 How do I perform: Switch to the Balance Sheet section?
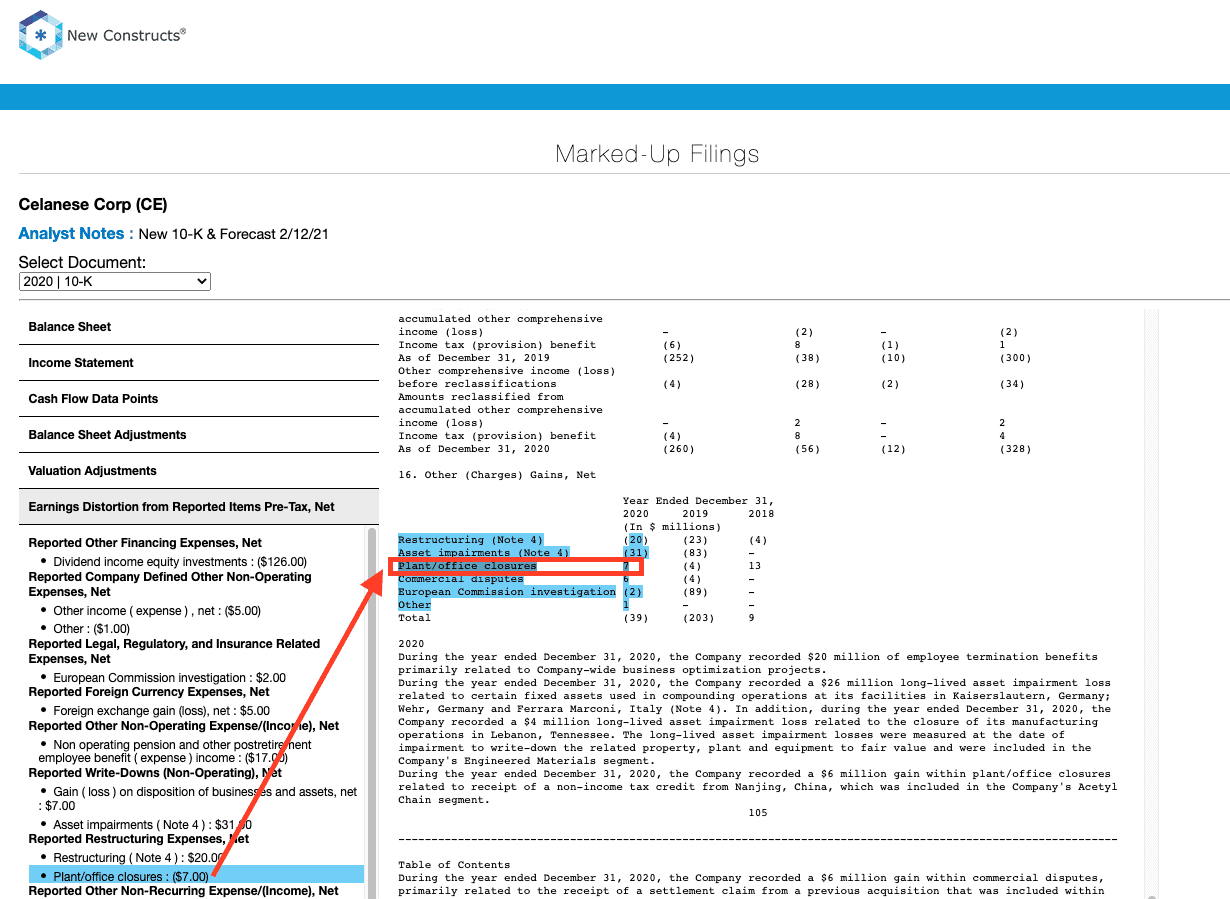tap(199, 327)
